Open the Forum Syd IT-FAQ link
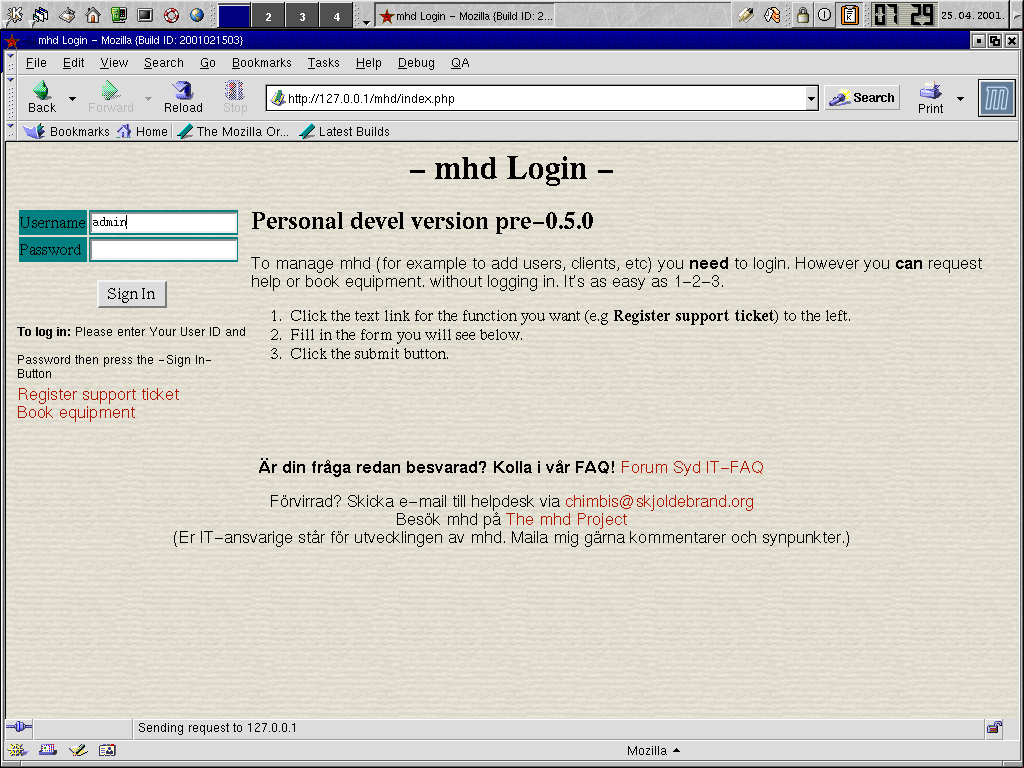The width and height of the screenshot is (1024, 768). 691,467
